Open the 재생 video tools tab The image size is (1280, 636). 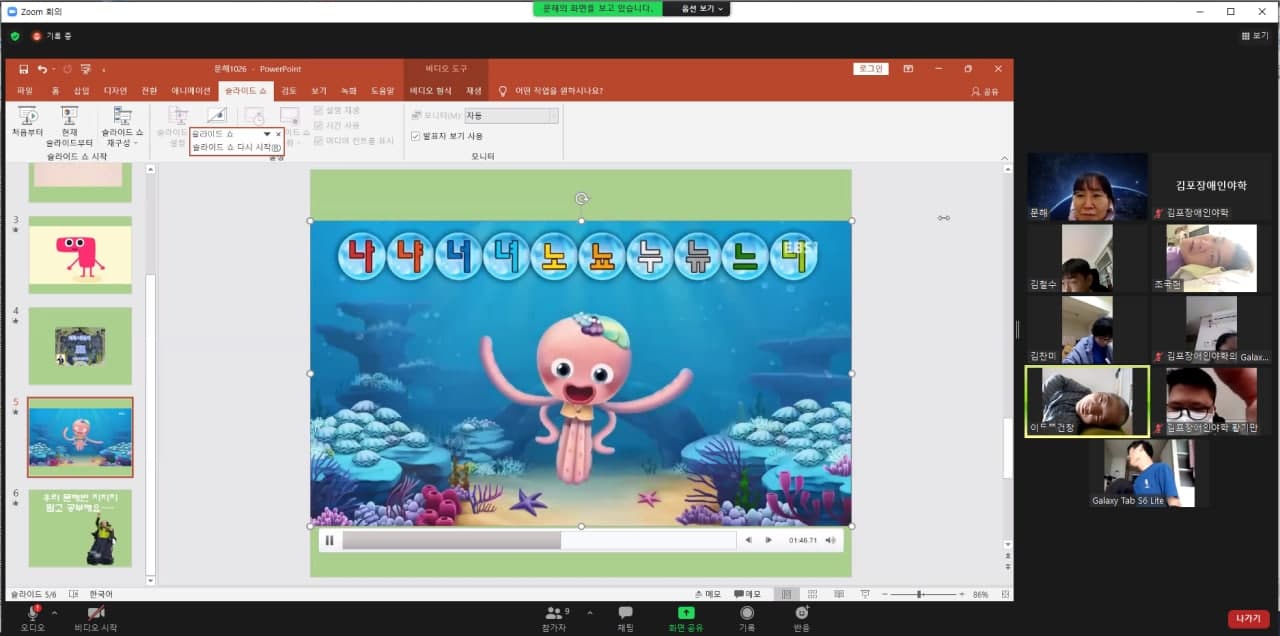tap(474, 91)
